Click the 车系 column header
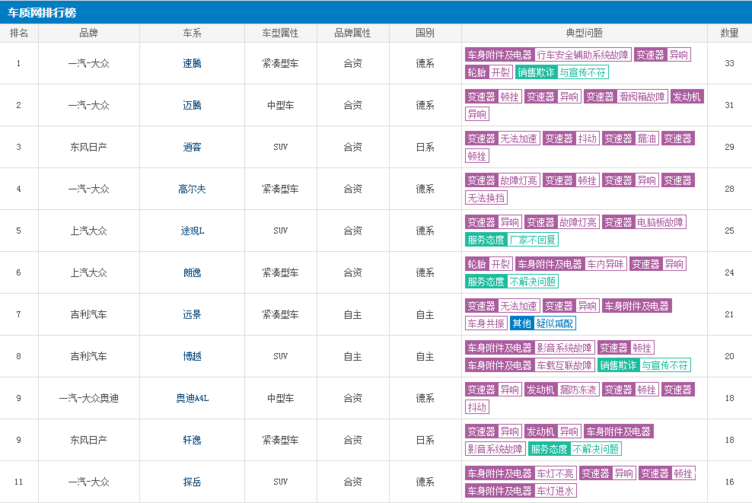 (192, 33)
